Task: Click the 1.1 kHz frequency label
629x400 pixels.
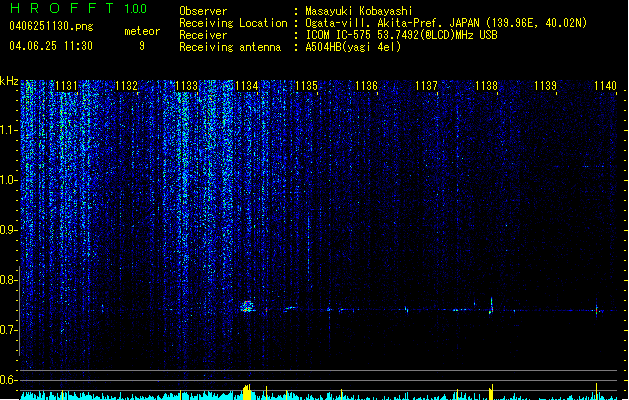Action: point(8,130)
